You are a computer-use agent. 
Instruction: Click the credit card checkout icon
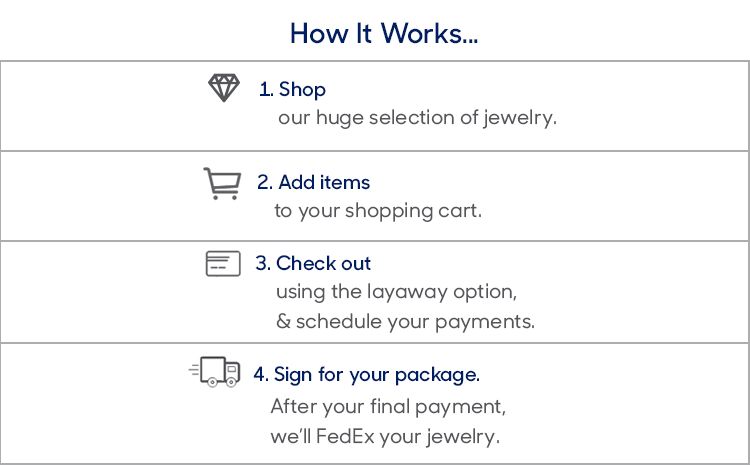coord(223,264)
